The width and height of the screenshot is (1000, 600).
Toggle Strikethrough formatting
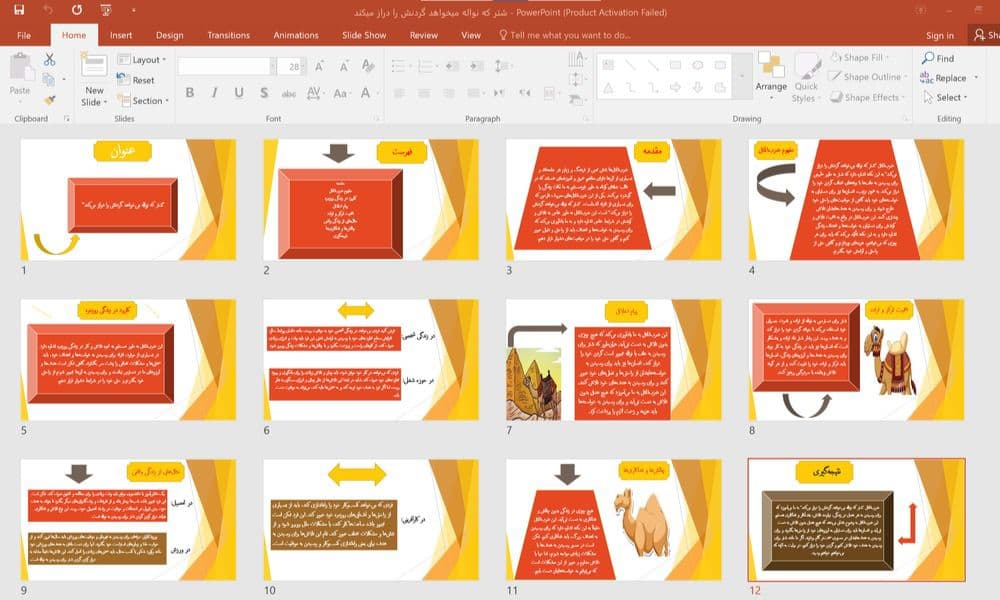point(288,94)
